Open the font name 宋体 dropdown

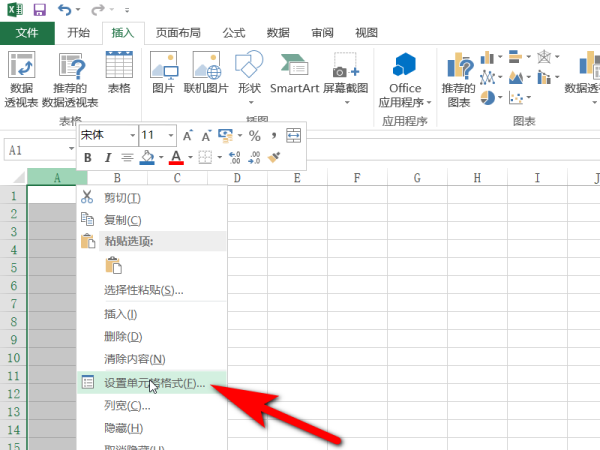tap(132, 135)
